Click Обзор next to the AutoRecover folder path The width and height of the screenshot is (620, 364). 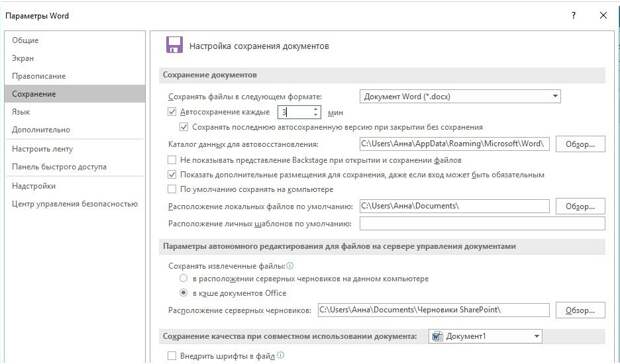click(x=580, y=144)
